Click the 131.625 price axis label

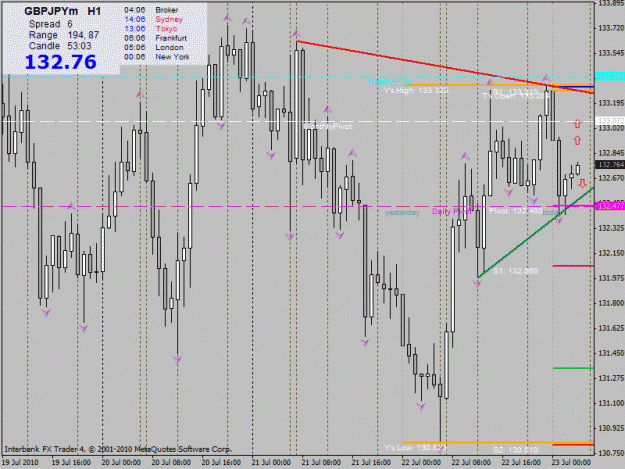click(611, 328)
